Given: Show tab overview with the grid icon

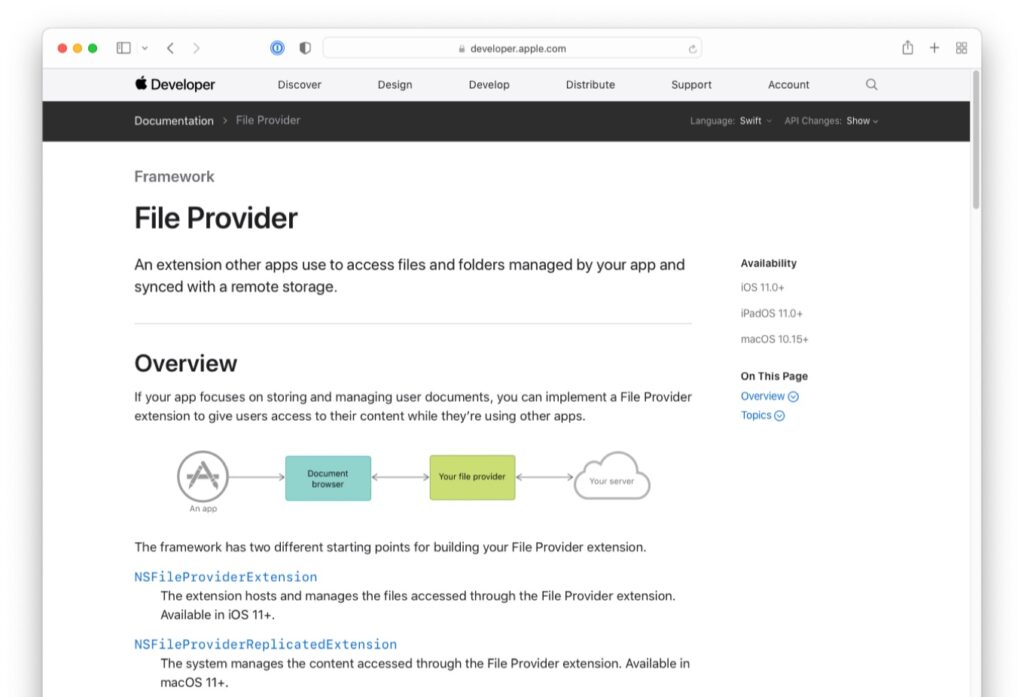Looking at the screenshot, I should tap(960, 47).
